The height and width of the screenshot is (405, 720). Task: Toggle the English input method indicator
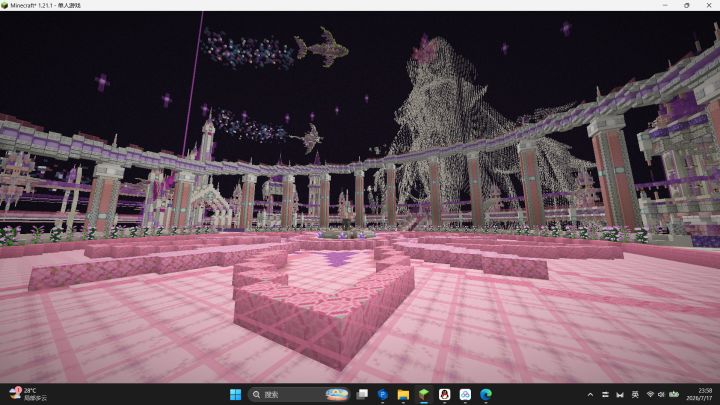(x=635, y=394)
